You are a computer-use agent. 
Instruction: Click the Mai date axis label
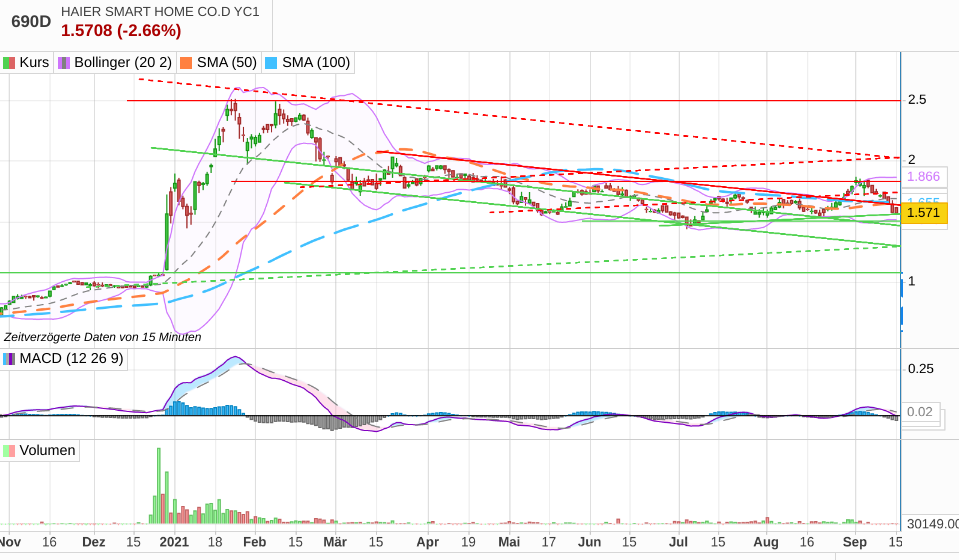point(509,542)
